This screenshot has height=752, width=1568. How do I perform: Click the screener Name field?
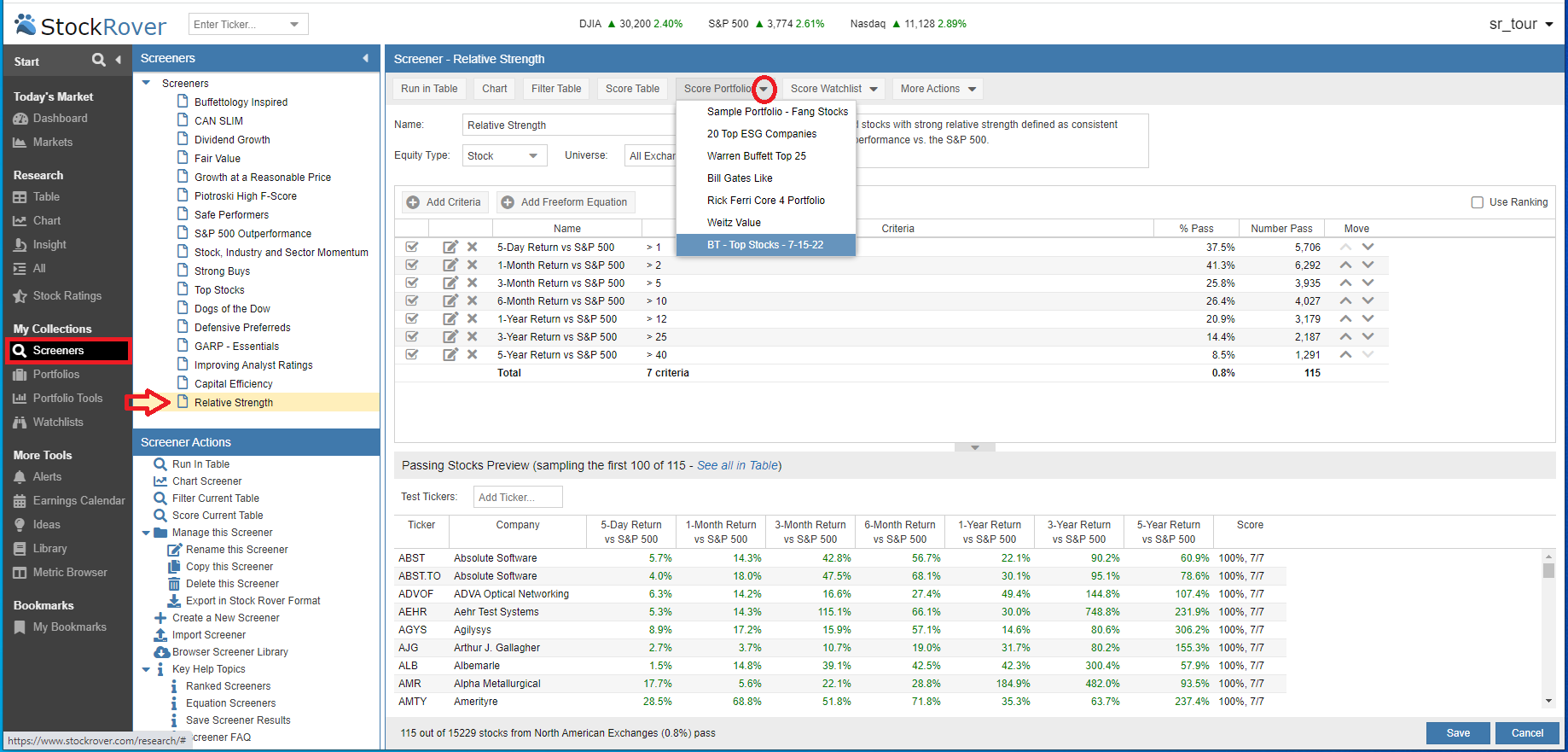click(x=570, y=125)
